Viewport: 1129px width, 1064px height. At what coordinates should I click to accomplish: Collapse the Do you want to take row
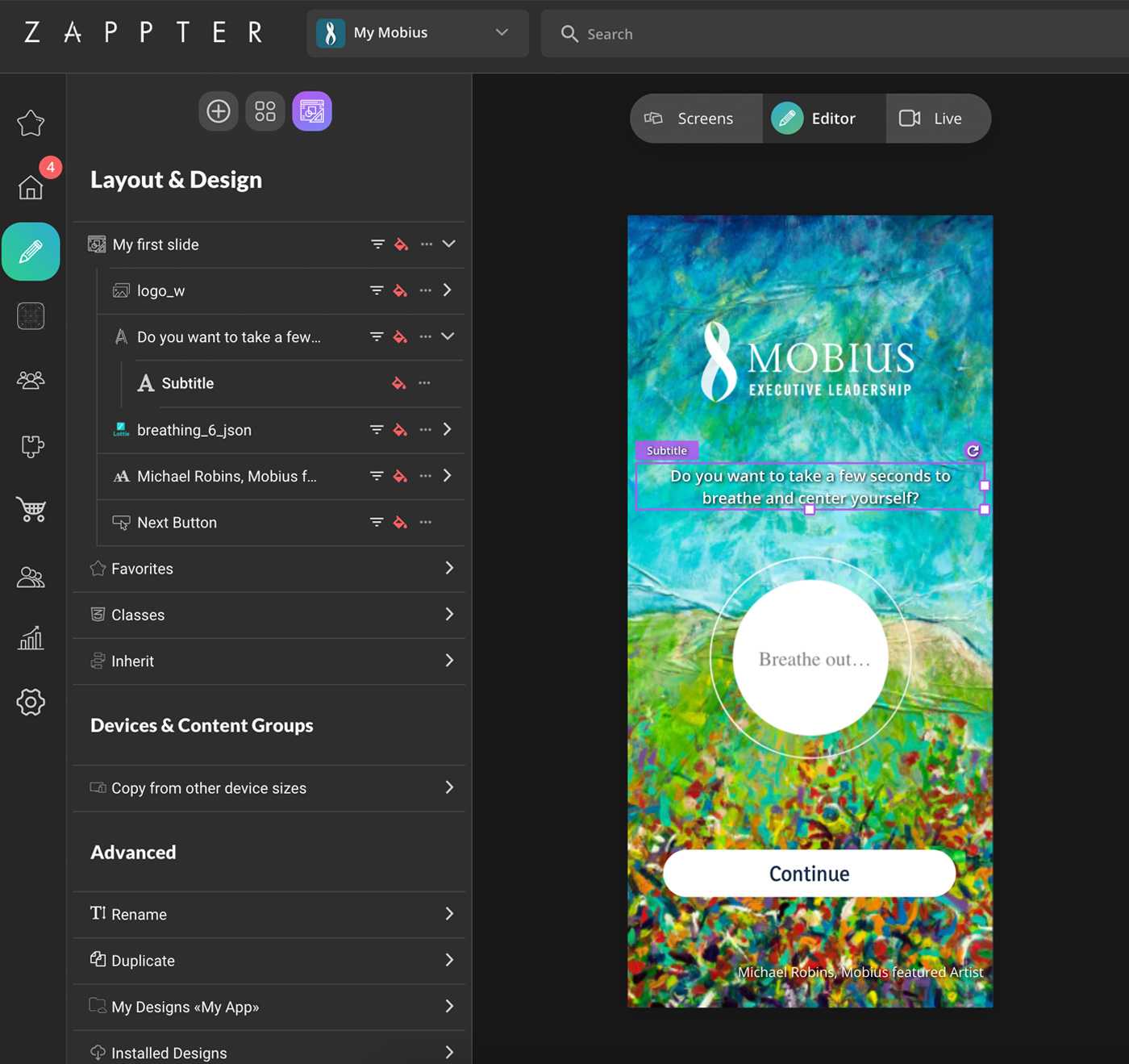point(448,336)
